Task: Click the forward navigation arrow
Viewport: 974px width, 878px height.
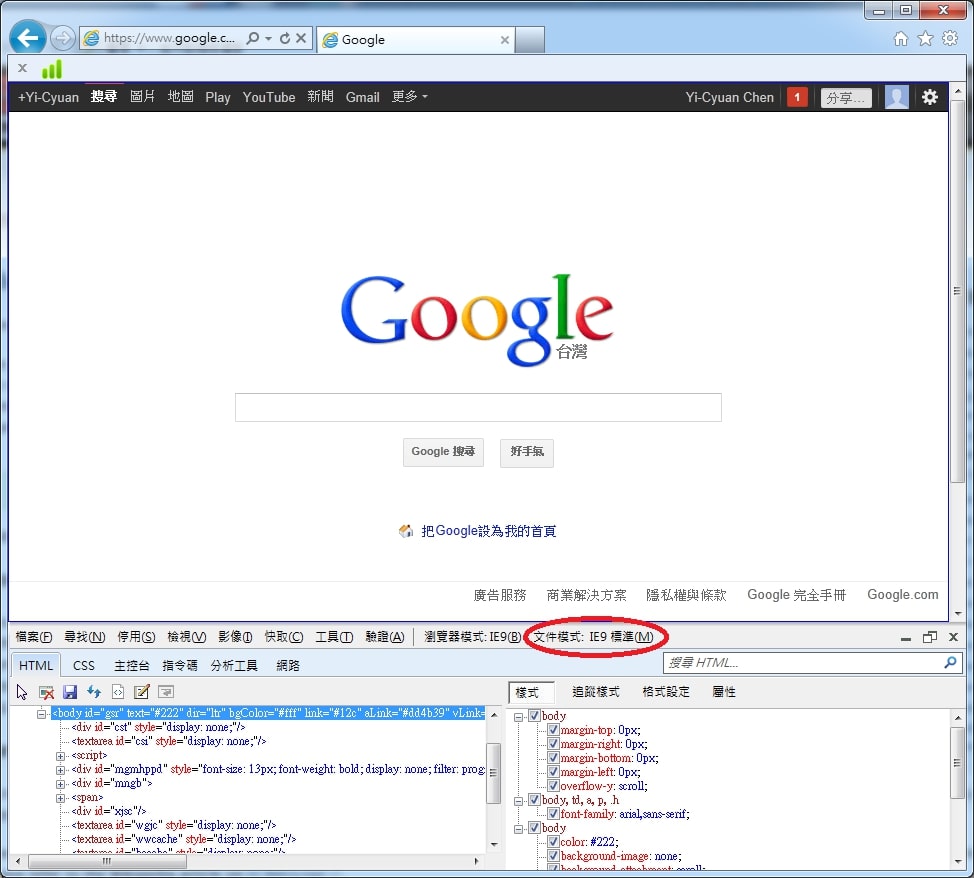Action: coord(61,39)
